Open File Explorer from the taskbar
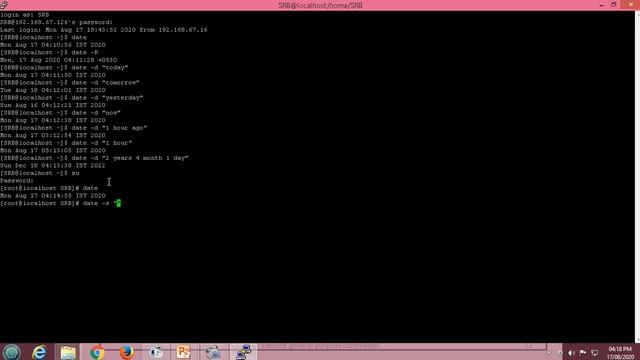 tap(68, 352)
